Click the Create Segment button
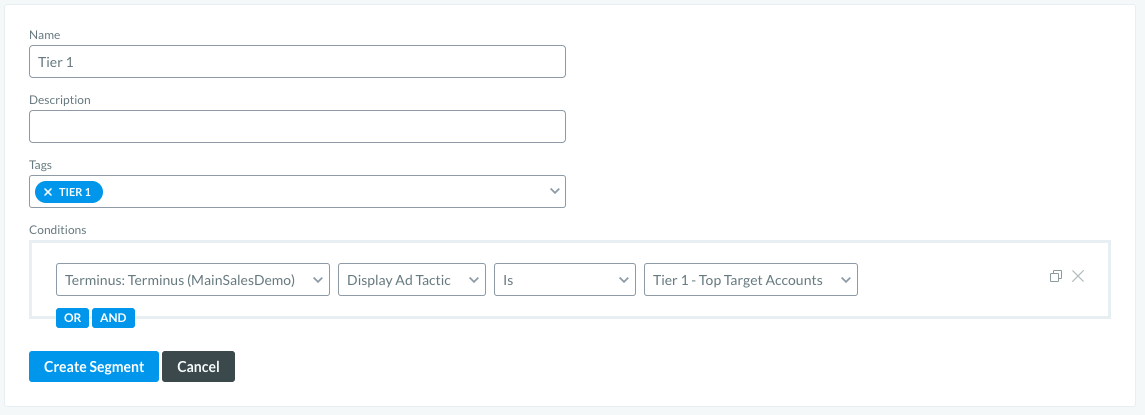 [93, 367]
